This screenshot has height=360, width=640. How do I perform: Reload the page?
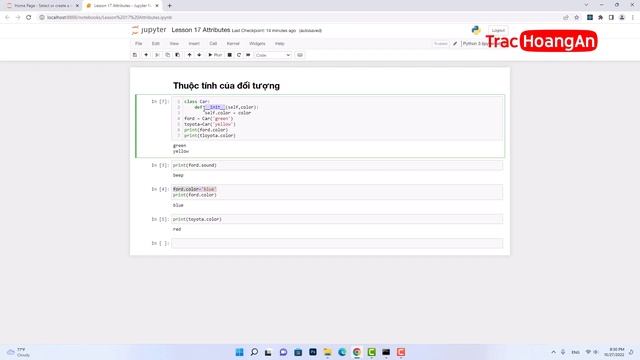pos(29,18)
